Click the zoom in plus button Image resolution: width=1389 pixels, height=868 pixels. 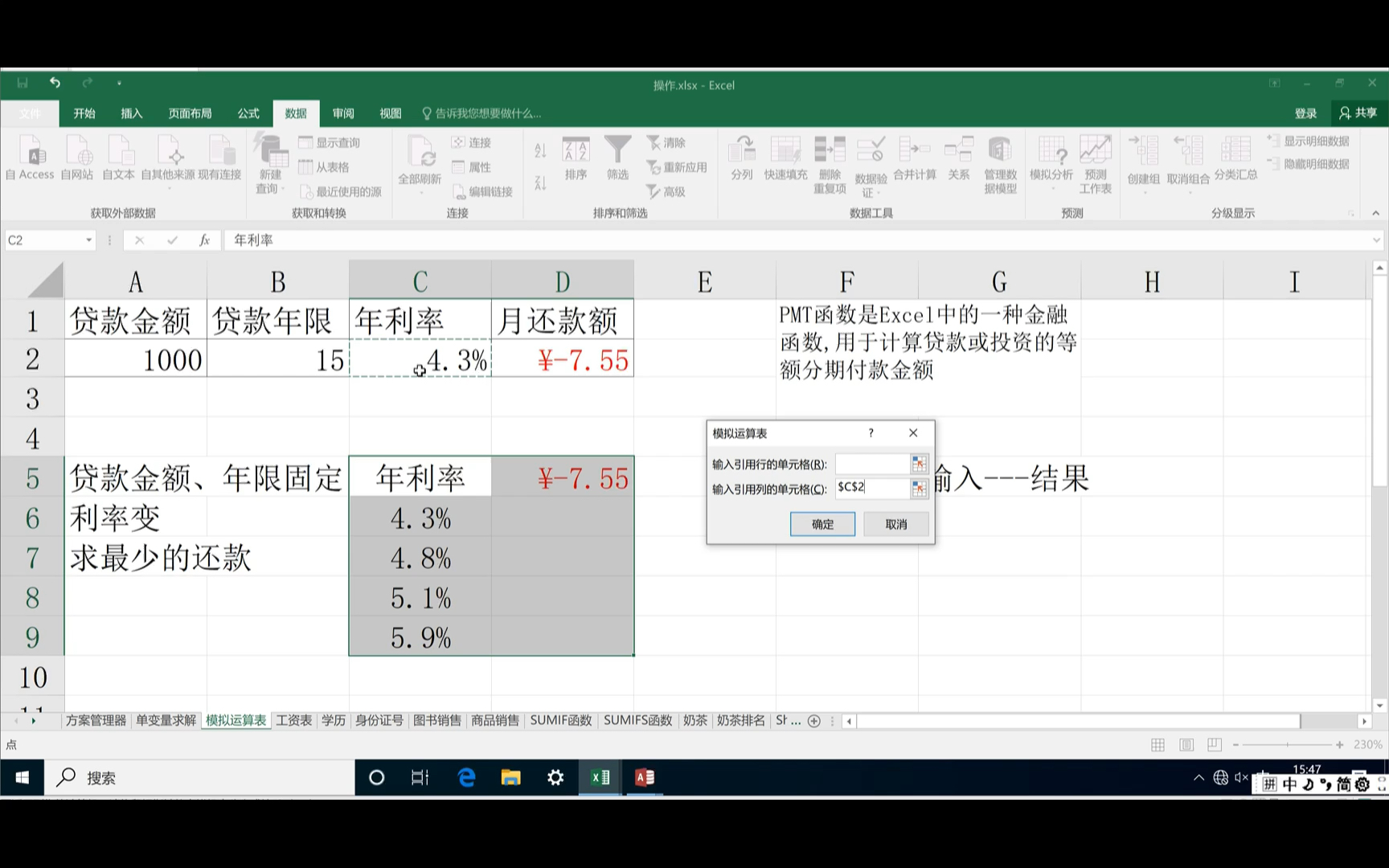point(1339,745)
